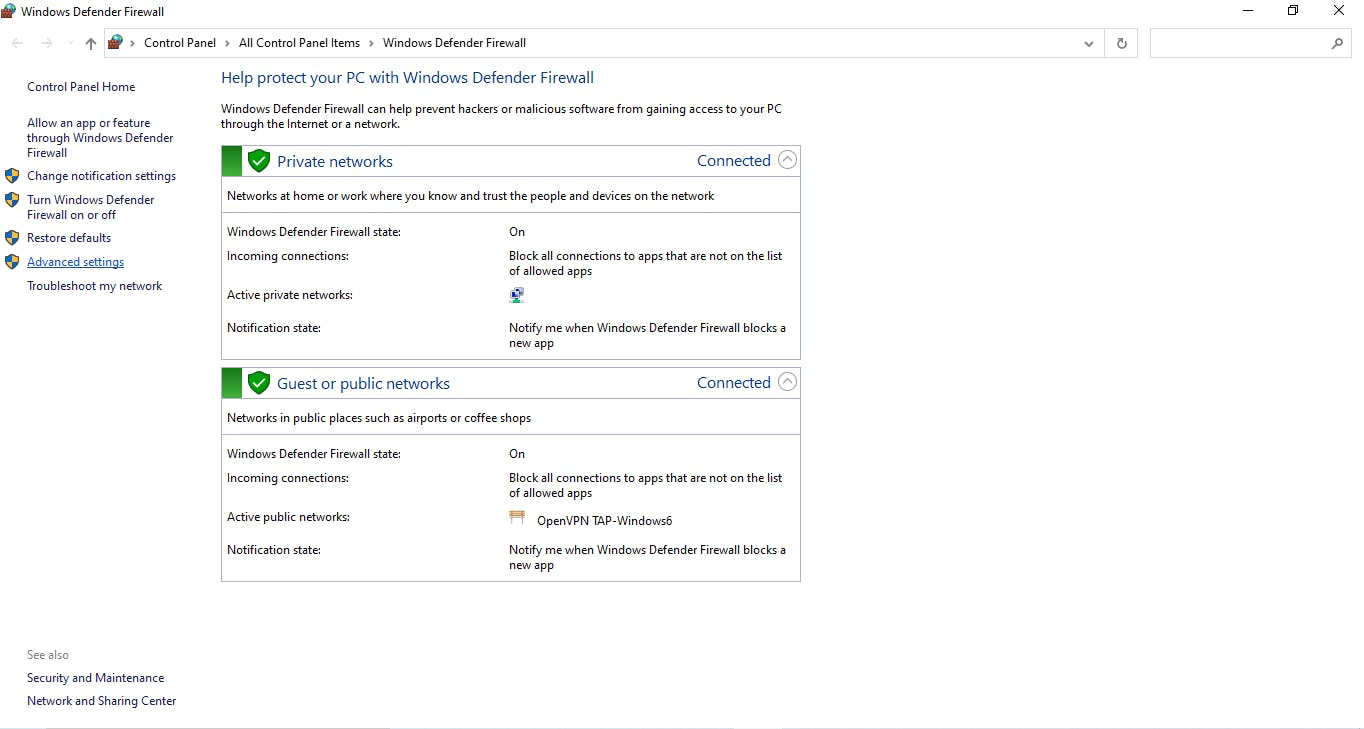Click the shield icon next to Advanced settings
Viewport: 1364px width, 729px height.
pos(12,262)
